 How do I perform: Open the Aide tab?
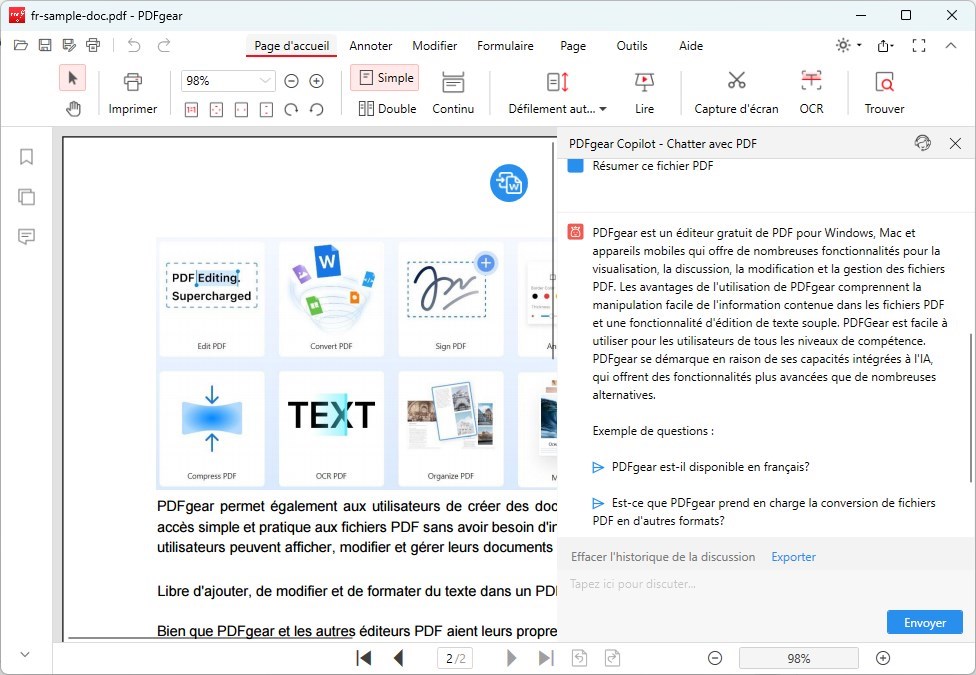click(x=691, y=45)
